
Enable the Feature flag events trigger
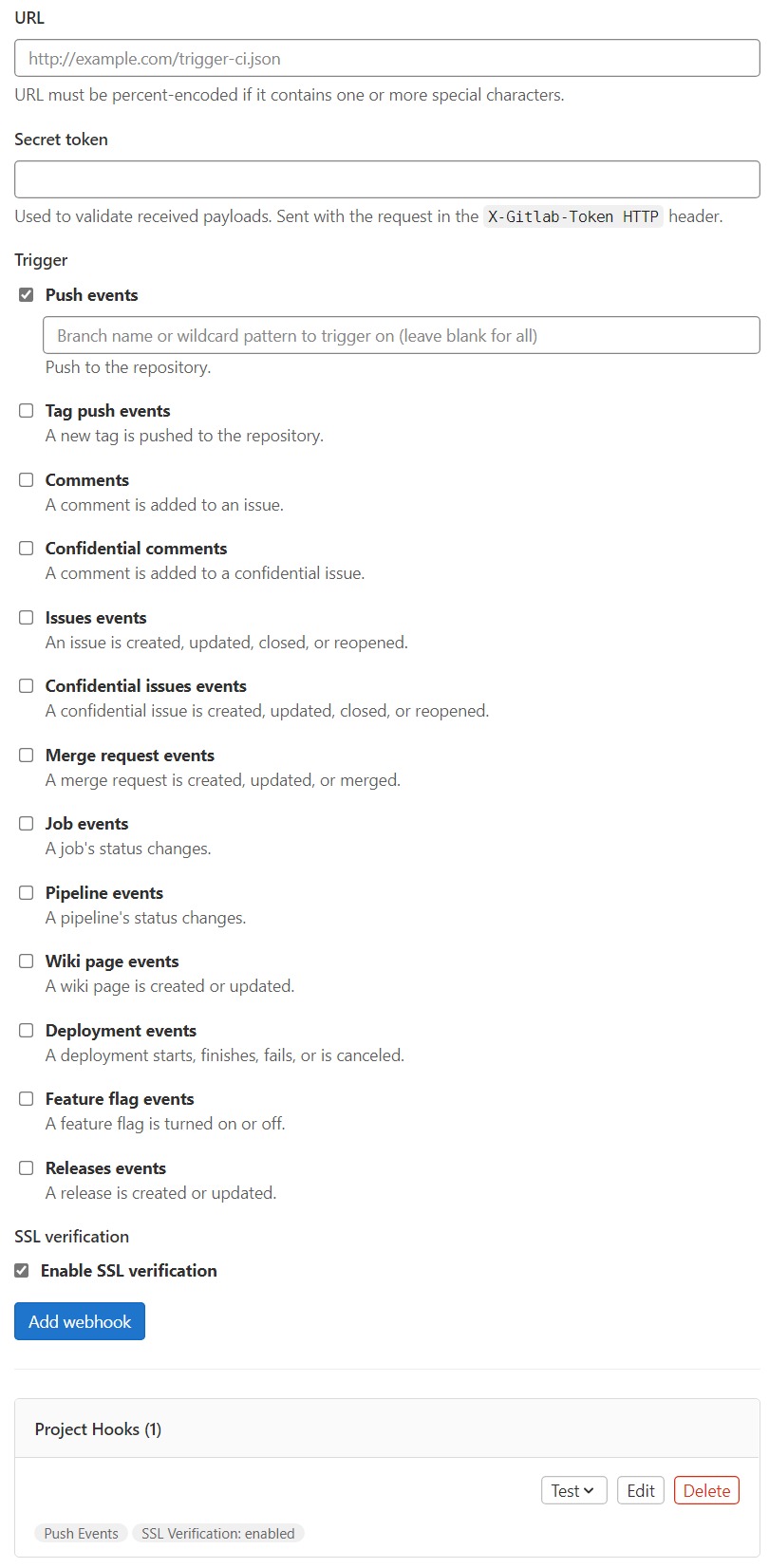point(26,1098)
